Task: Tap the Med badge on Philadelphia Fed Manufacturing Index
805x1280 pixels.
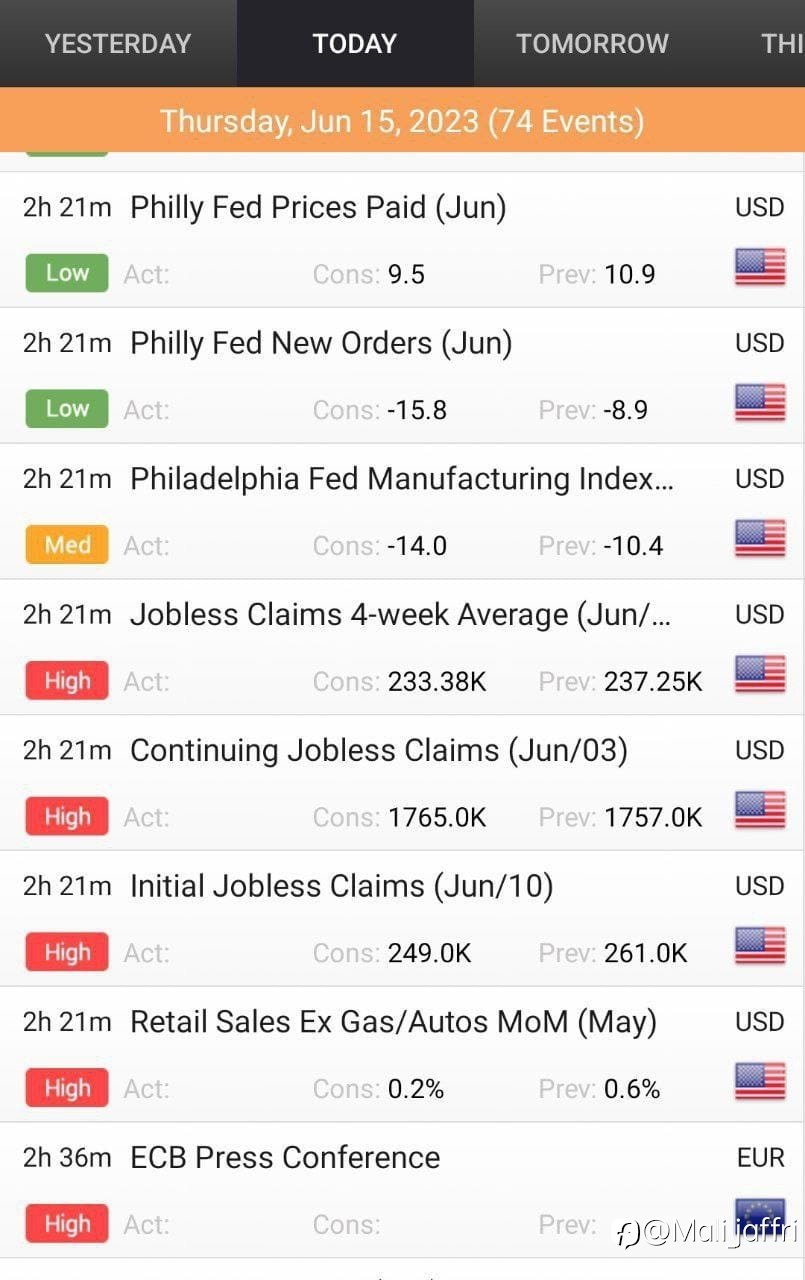Action: point(67,545)
